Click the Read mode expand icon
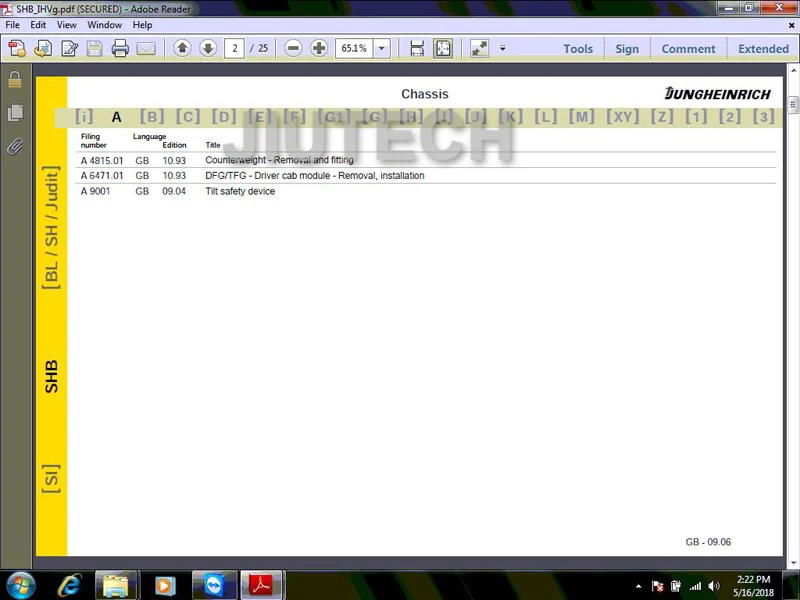 point(479,48)
